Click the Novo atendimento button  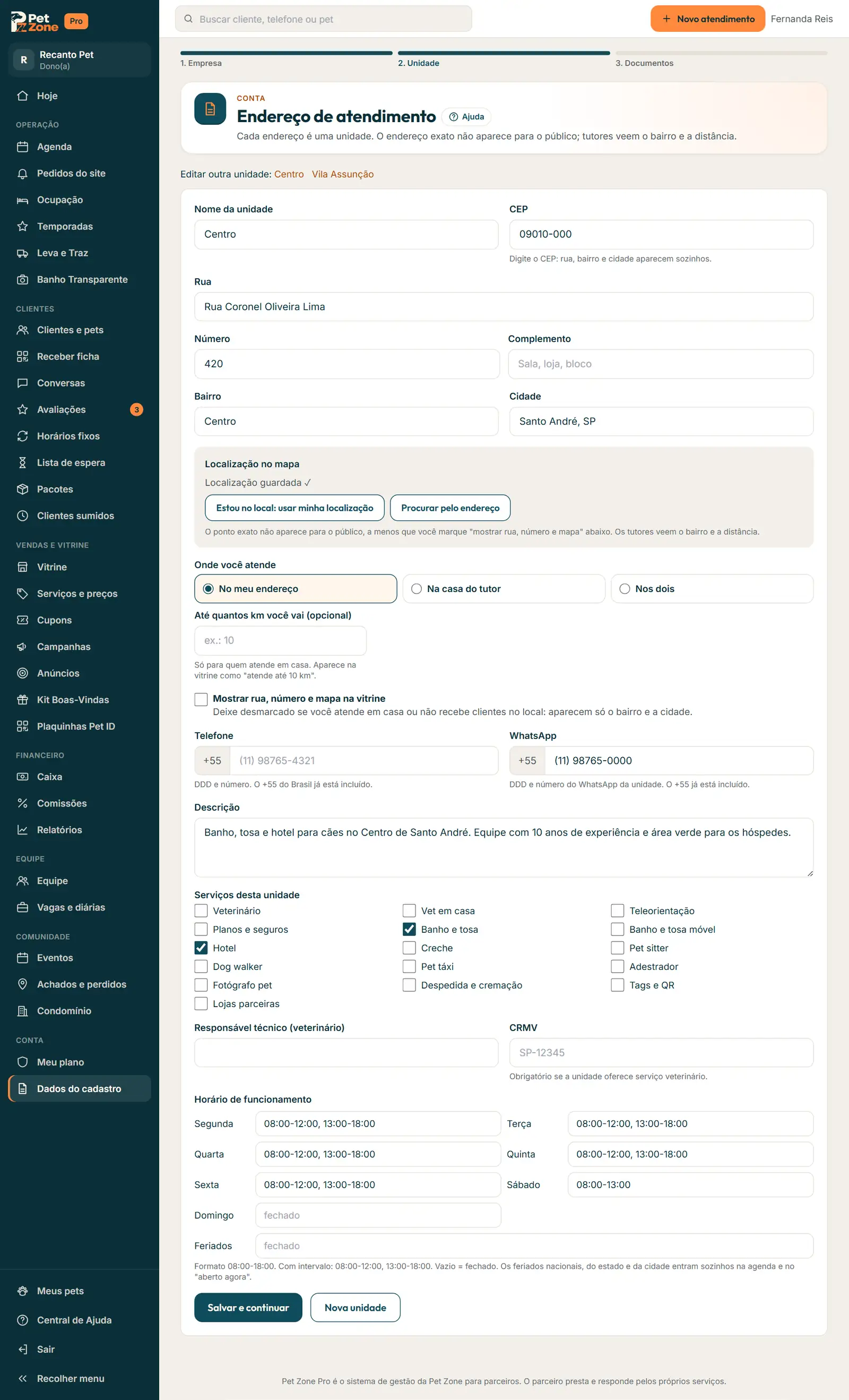708,19
